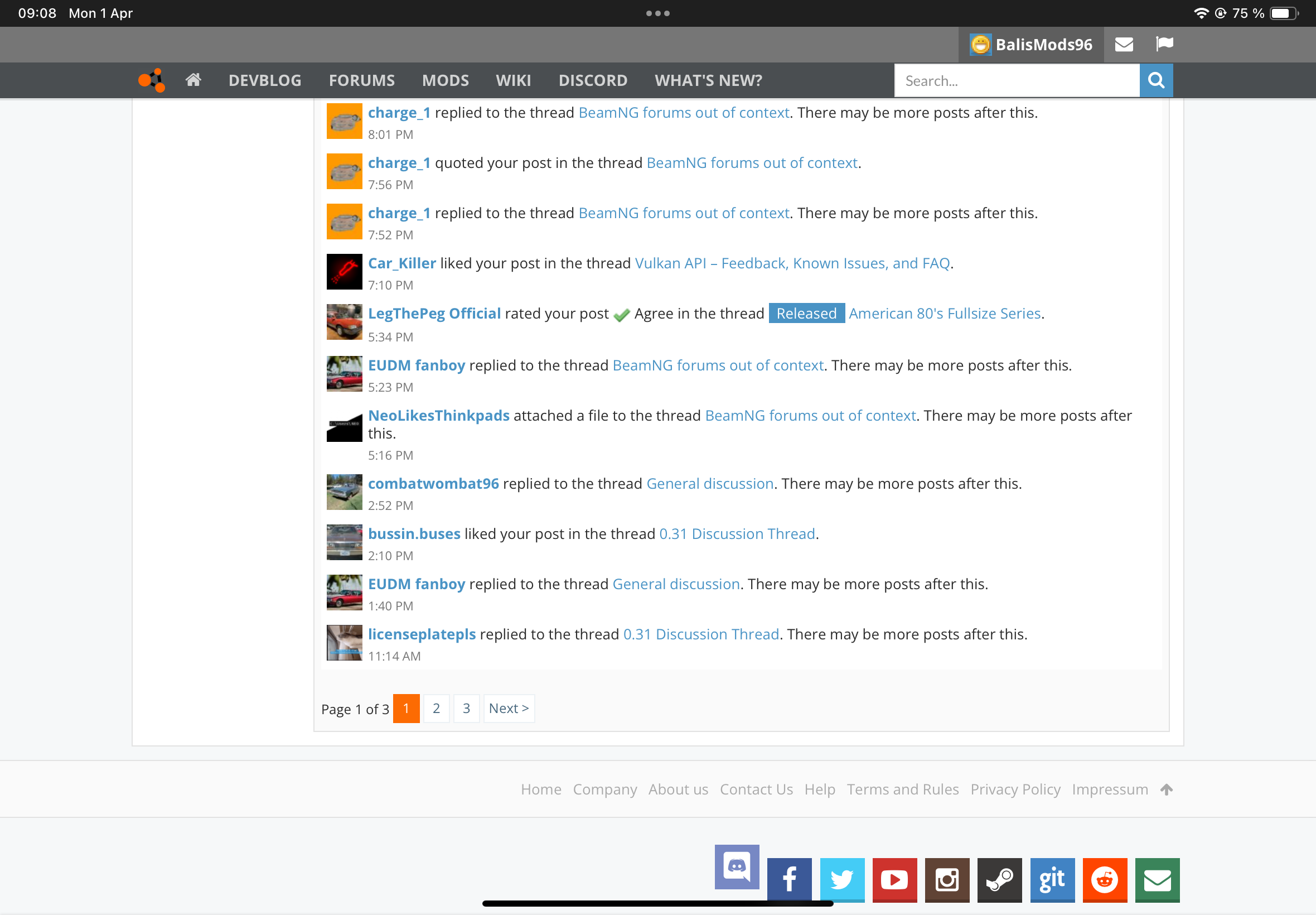
Task: Open the footer Contact Us link
Action: tap(756, 789)
